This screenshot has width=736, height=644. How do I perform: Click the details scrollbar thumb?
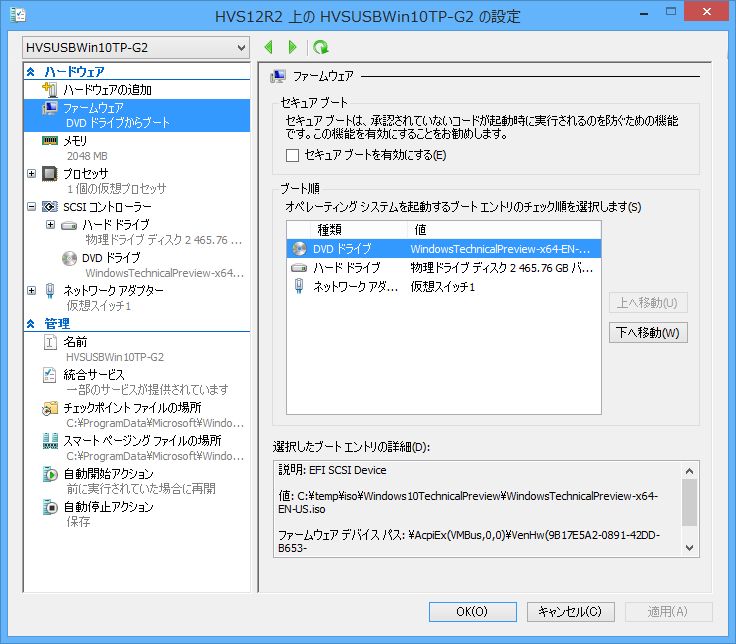click(690, 502)
